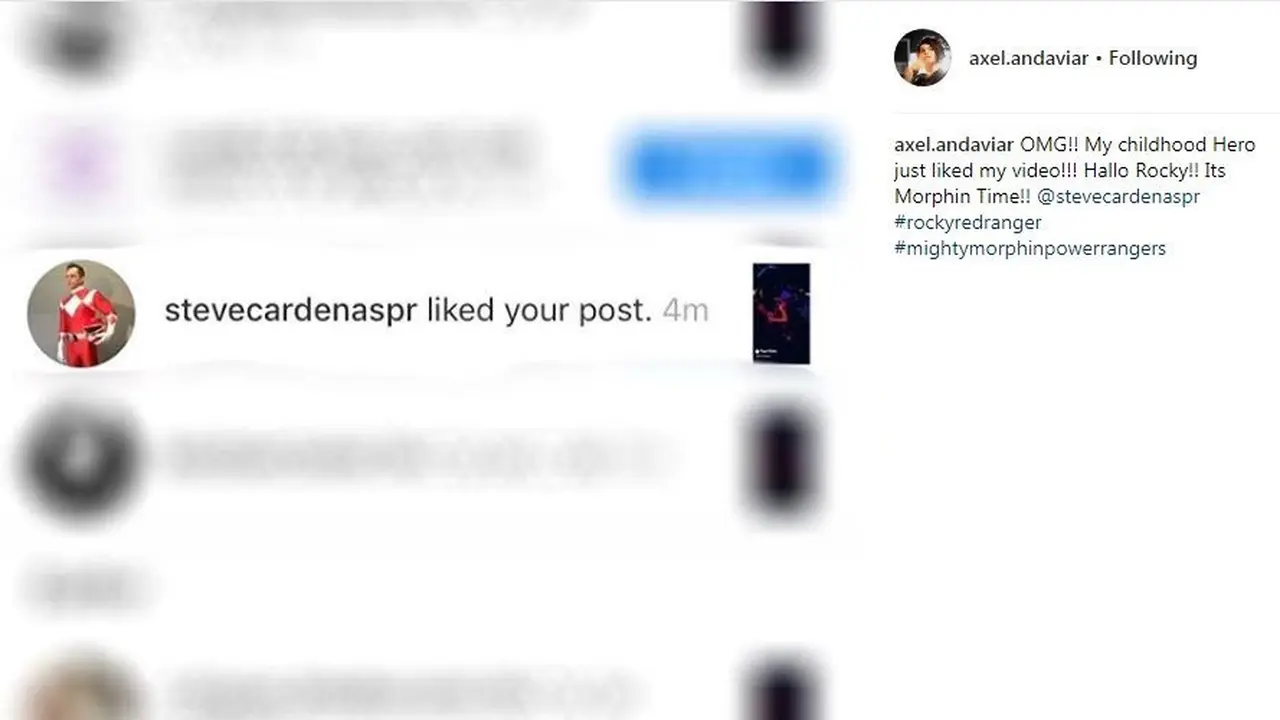
Task: Open axel.andaviar username in the post header
Action: (1028, 58)
